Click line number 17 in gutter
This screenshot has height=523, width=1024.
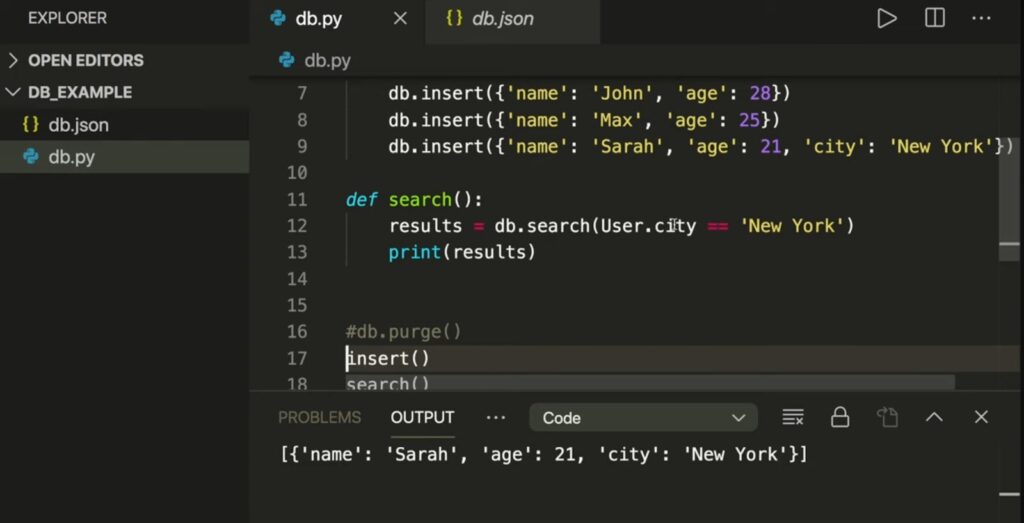(296, 358)
